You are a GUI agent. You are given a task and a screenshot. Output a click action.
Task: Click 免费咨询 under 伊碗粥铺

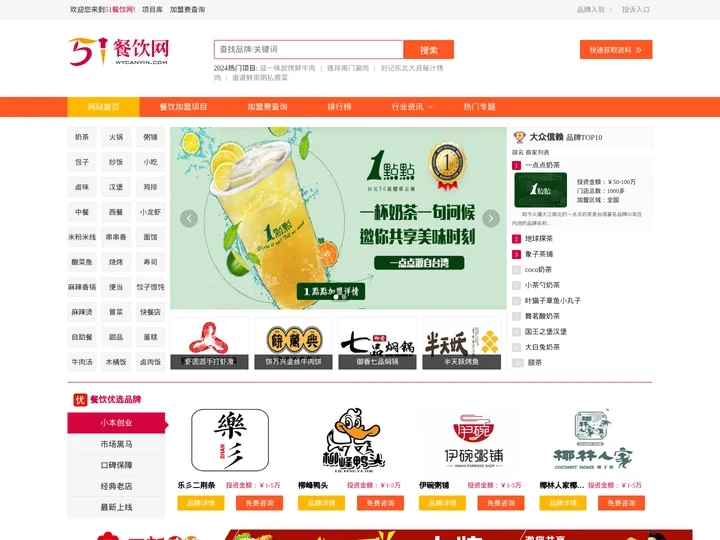pyautogui.click(x=501, y=503)
